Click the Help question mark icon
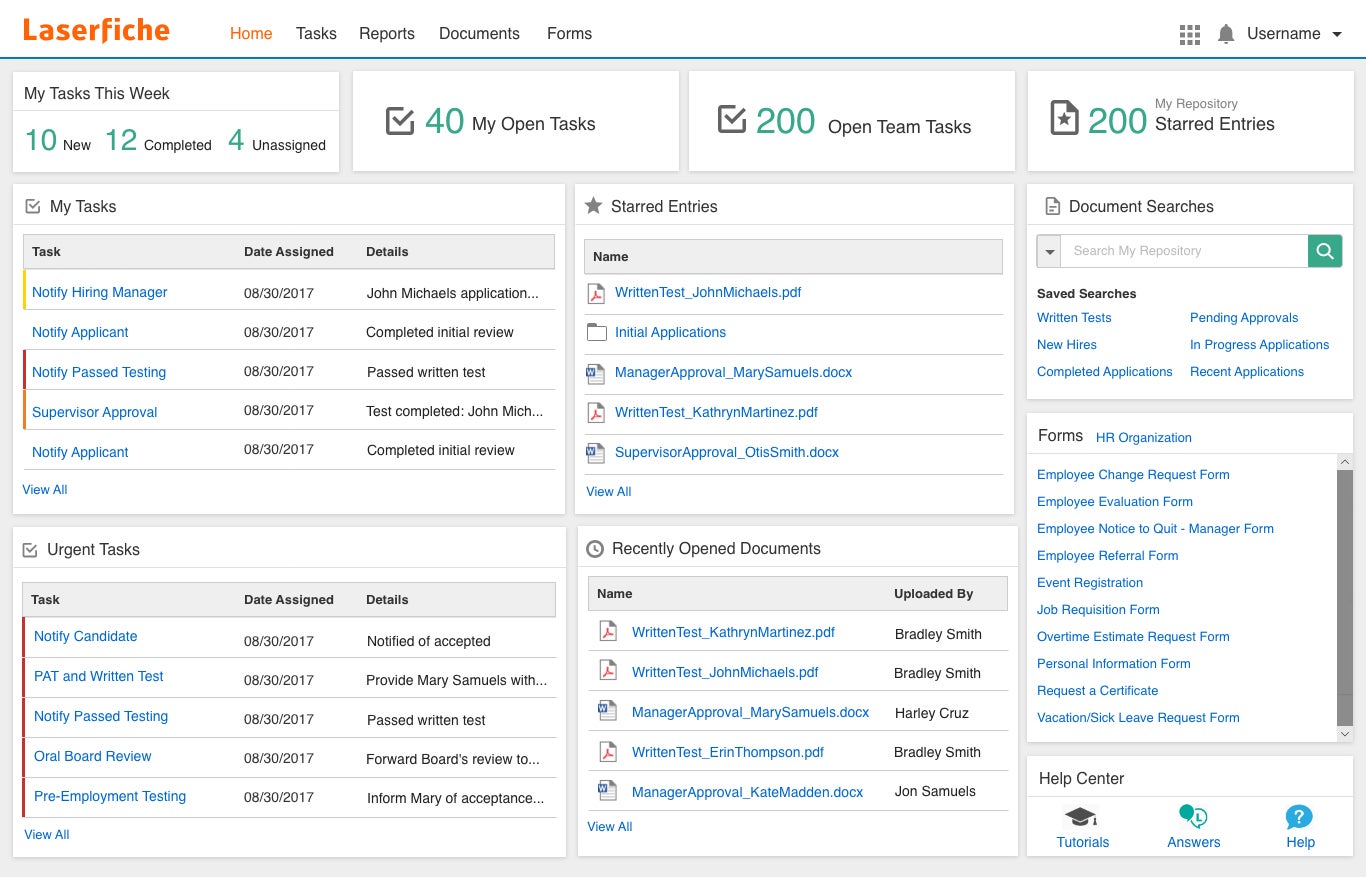The width and height of the screenshot is (1366, 877). click(1299, 816)
